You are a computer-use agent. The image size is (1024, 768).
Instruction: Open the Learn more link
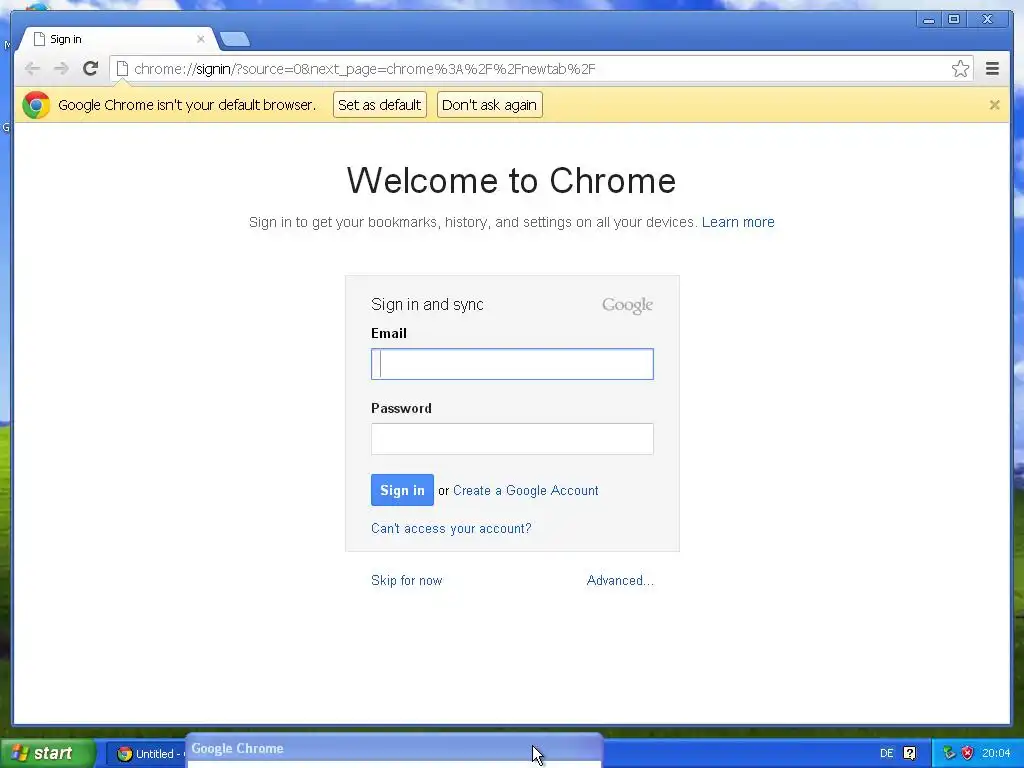(x=738, y=222)
